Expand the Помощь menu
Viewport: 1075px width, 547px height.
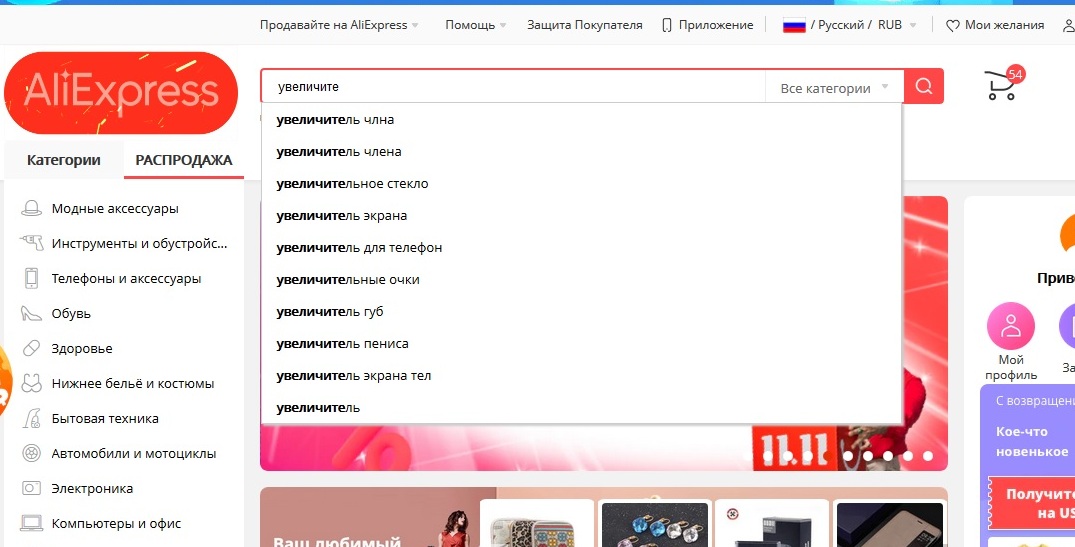[x=476, y=25]
